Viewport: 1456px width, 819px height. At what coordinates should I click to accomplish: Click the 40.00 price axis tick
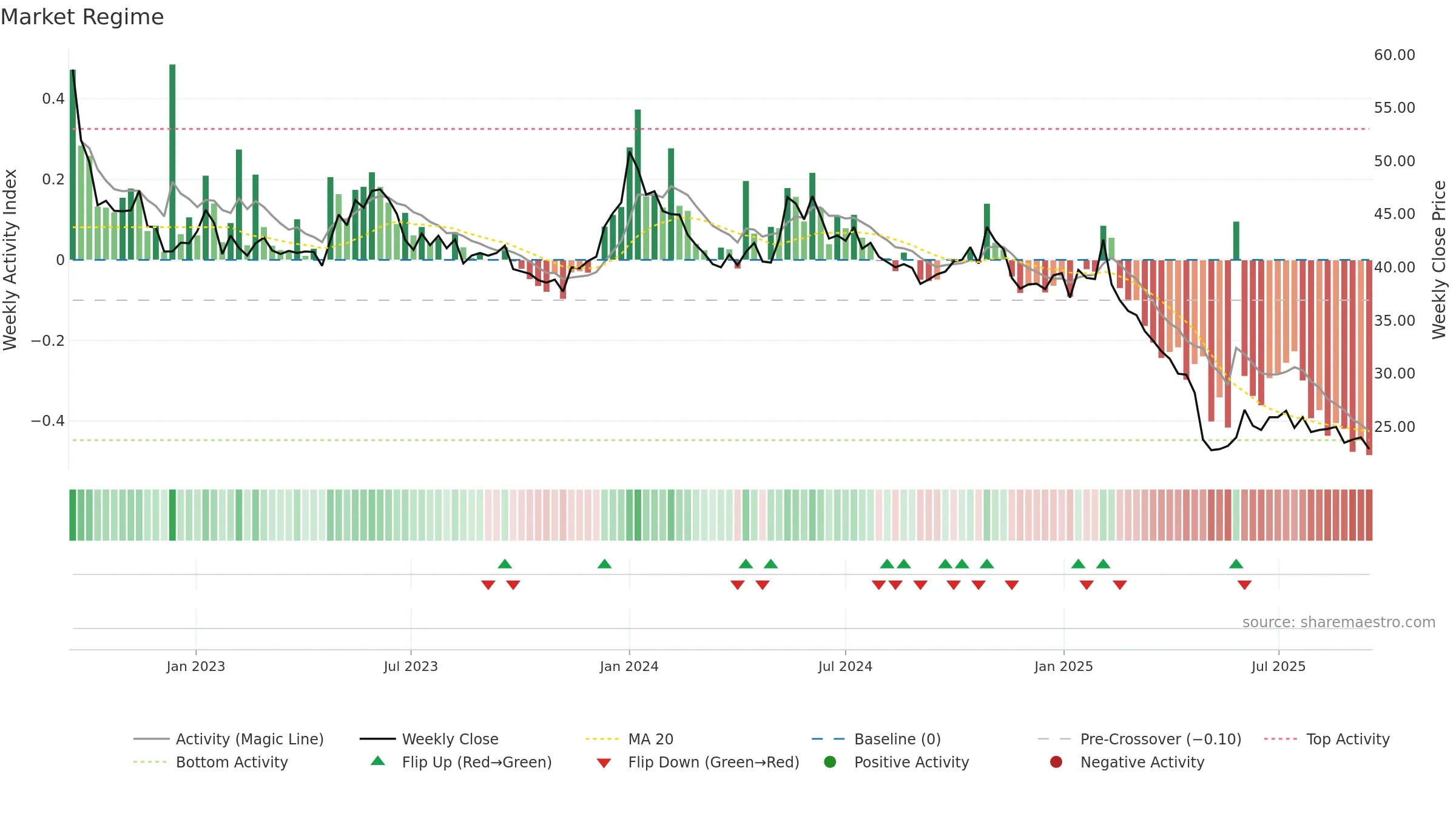1395,267
